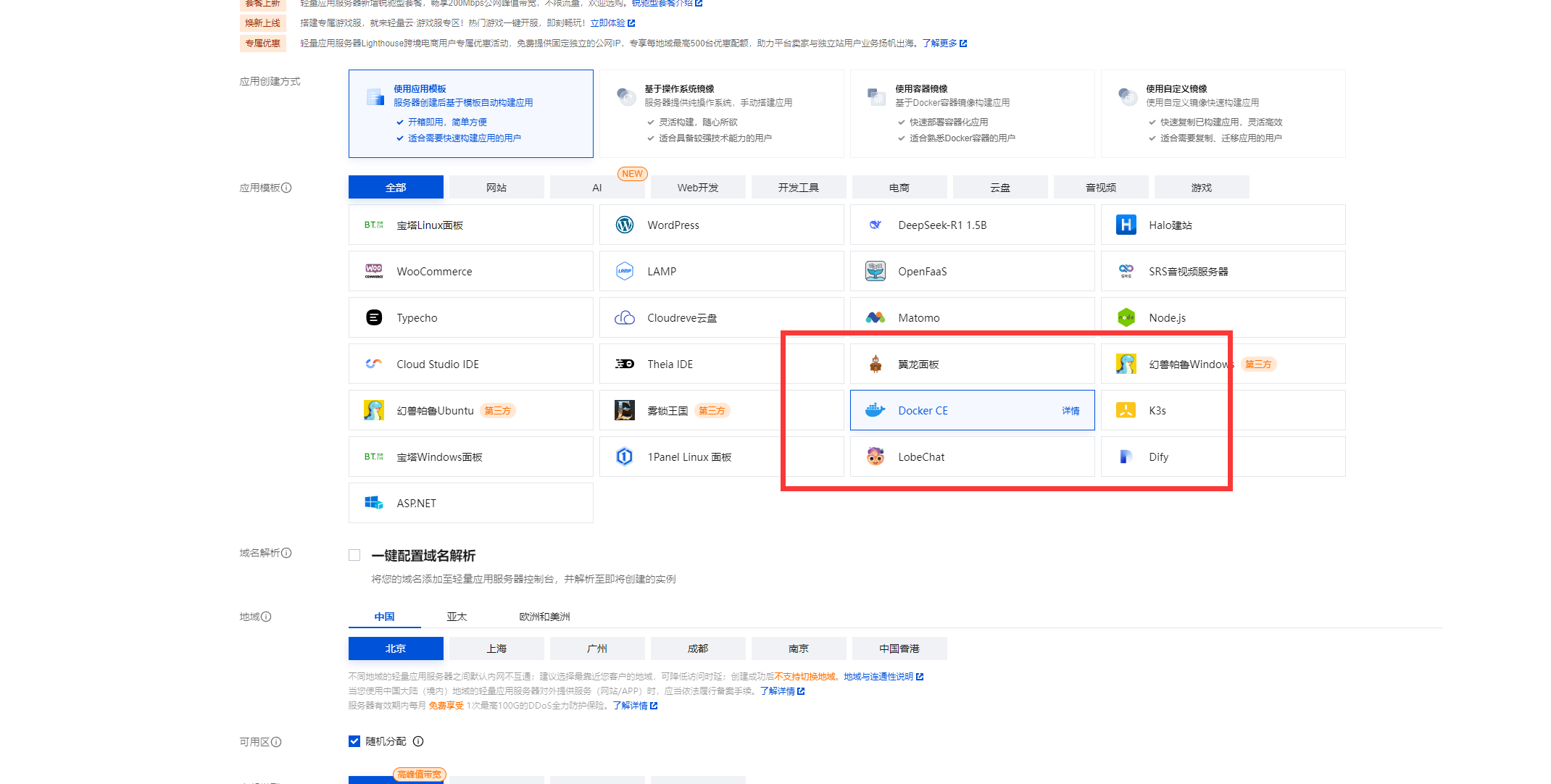
Task: Click the 雾锁王国 game icon
Action: pos(625,411)
